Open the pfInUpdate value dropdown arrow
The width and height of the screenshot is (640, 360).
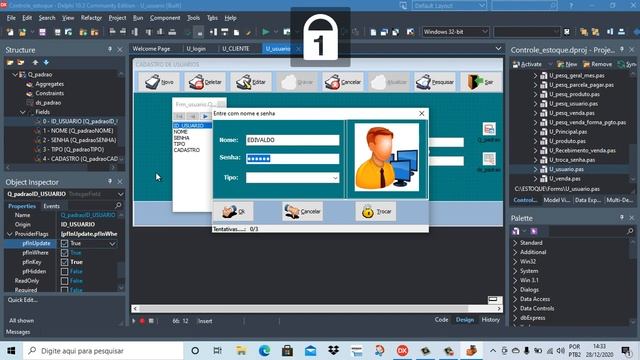coord(112,244)
